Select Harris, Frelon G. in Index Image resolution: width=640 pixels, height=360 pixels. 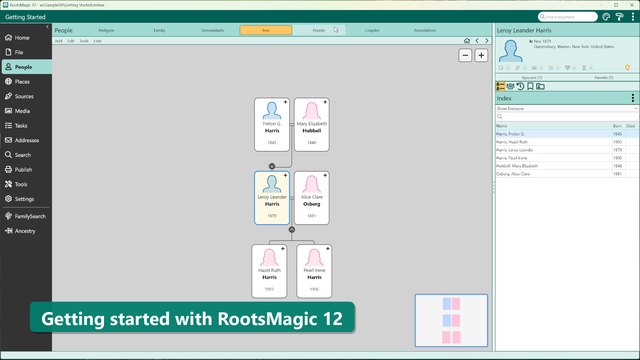pos(567,134)
